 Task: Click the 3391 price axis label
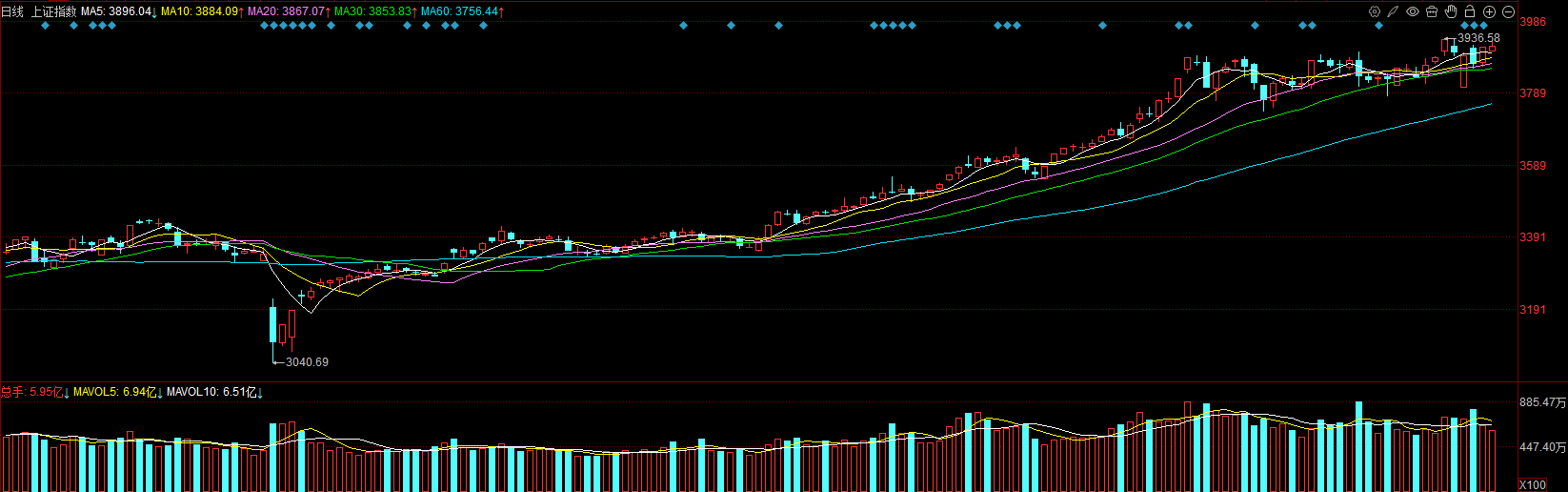tap(1533, 237)
